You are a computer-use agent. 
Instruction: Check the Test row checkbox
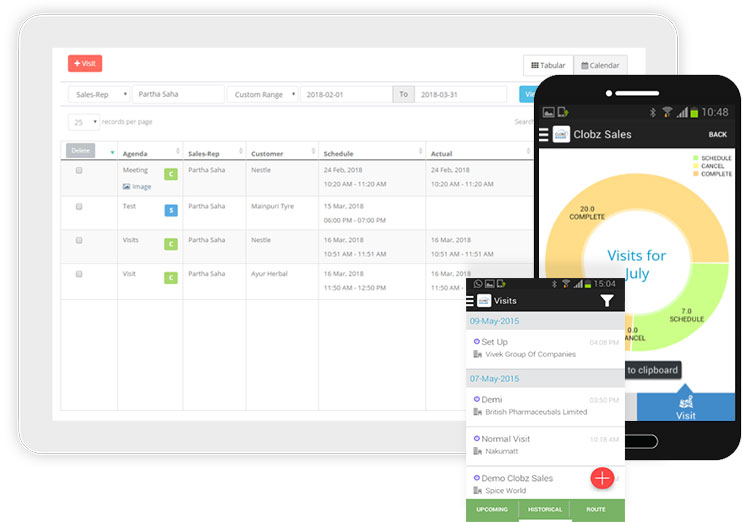[79, 206]
